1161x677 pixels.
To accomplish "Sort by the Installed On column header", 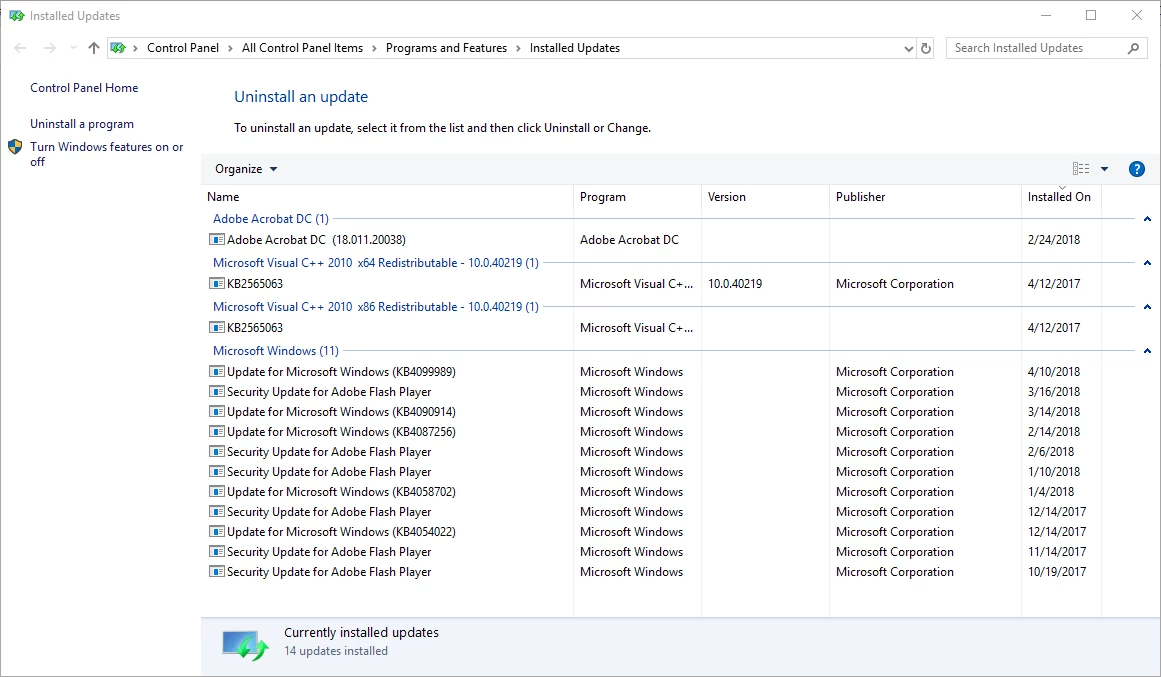I will click(1061, 197).
